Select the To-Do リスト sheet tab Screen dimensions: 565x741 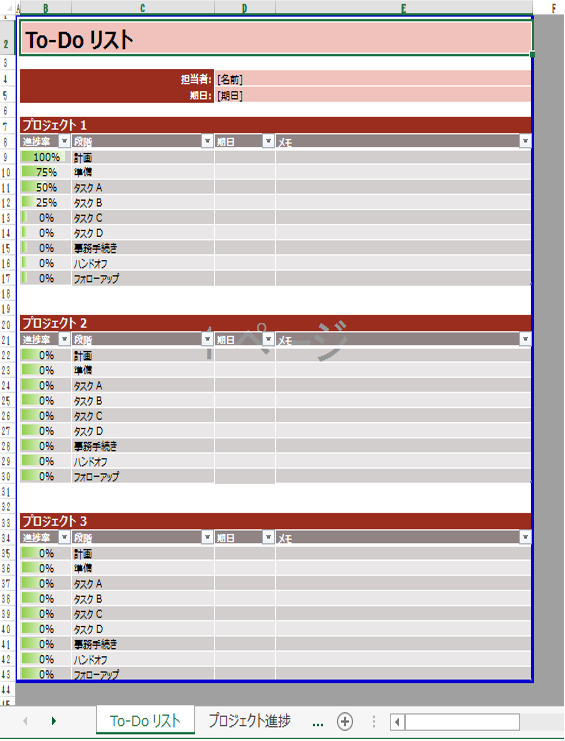tap(146, 720)
